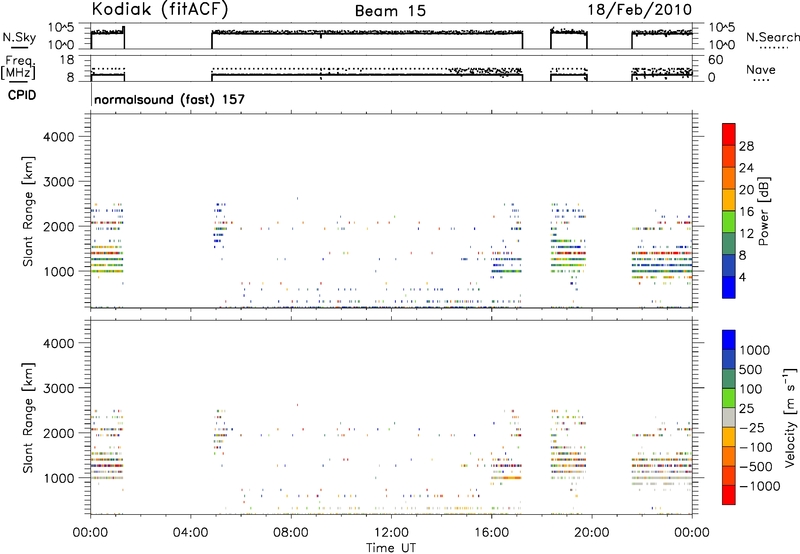
Task: Select the "CPID" row label
Action: click(x=22, y=95)
